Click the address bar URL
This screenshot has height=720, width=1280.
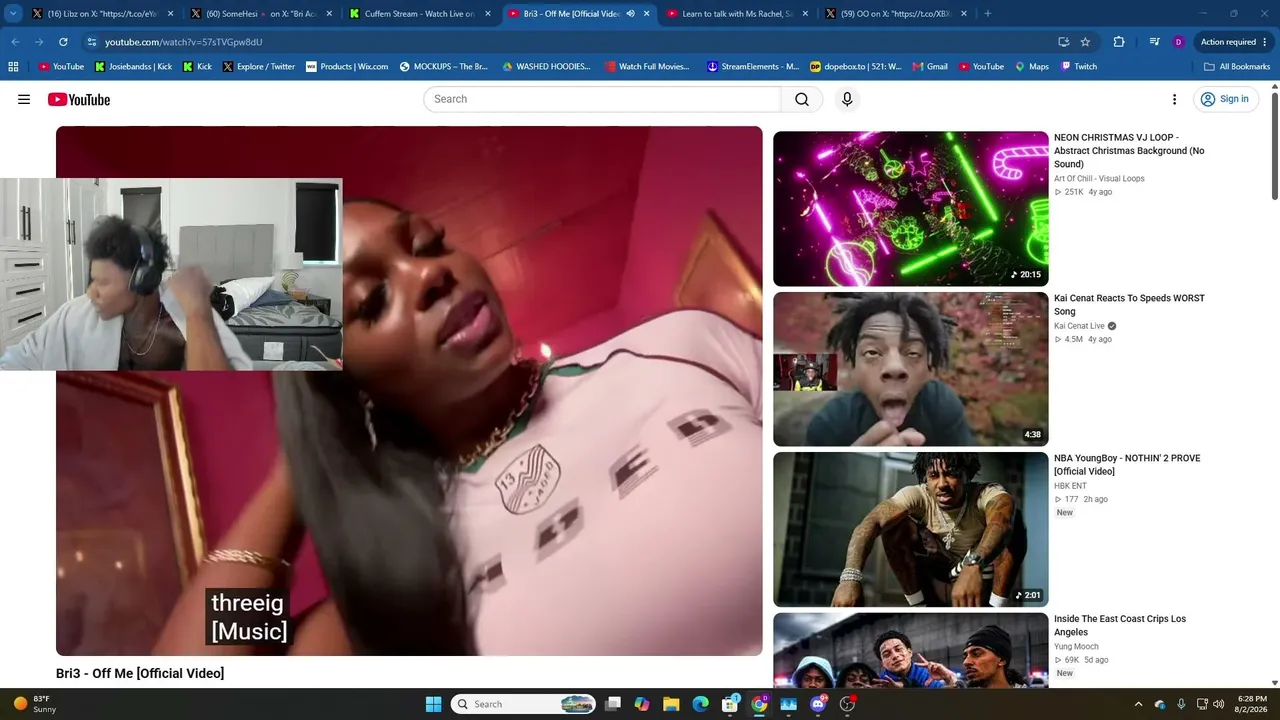pos(183,42)
